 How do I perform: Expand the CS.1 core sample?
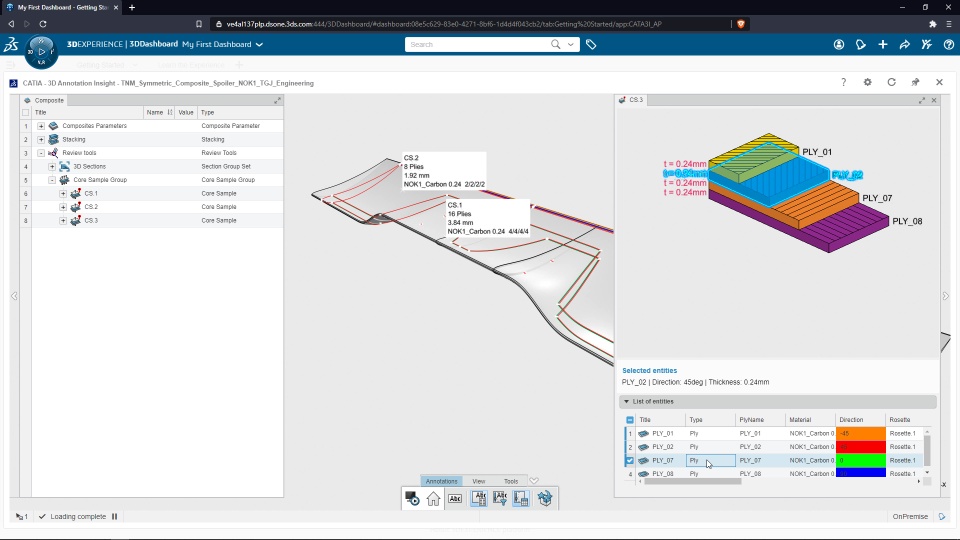(63, 193)
